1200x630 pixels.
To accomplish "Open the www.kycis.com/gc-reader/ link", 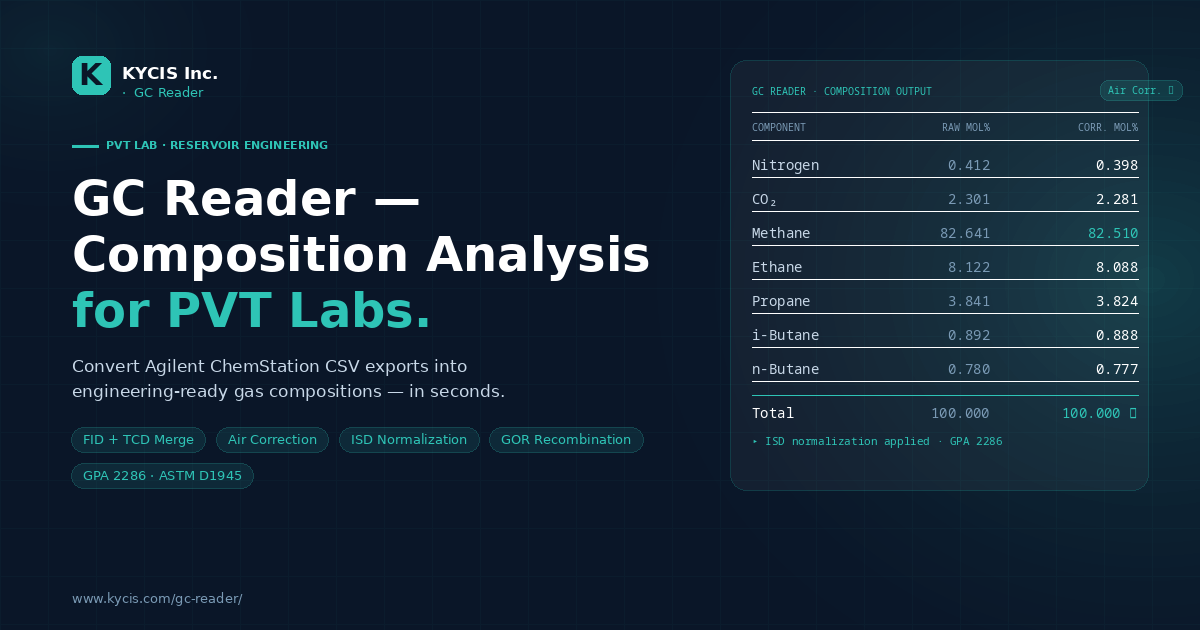I will [157, 599].
